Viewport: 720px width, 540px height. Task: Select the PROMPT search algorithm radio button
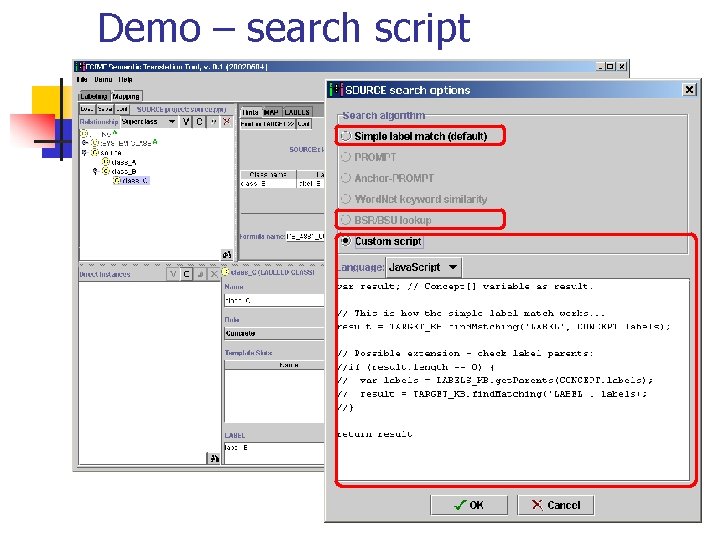[346, 157]
